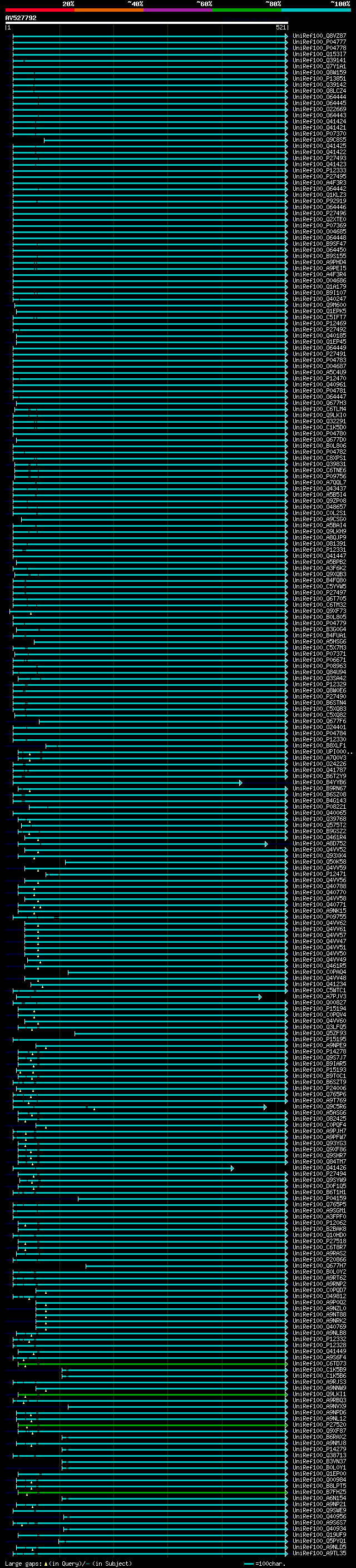Open the UniRef100_P04777 hit
This screenshot has width=356, height=1568.
pos(319,42)
